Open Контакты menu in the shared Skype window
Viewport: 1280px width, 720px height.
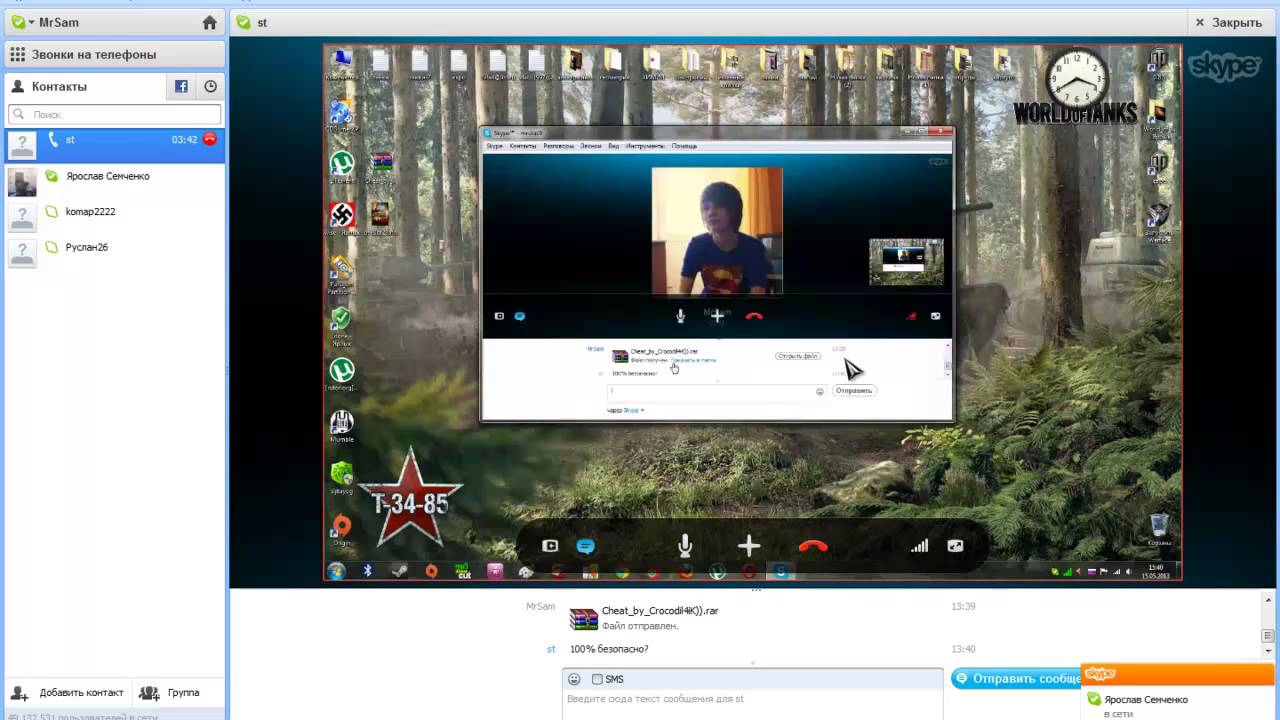522,146
